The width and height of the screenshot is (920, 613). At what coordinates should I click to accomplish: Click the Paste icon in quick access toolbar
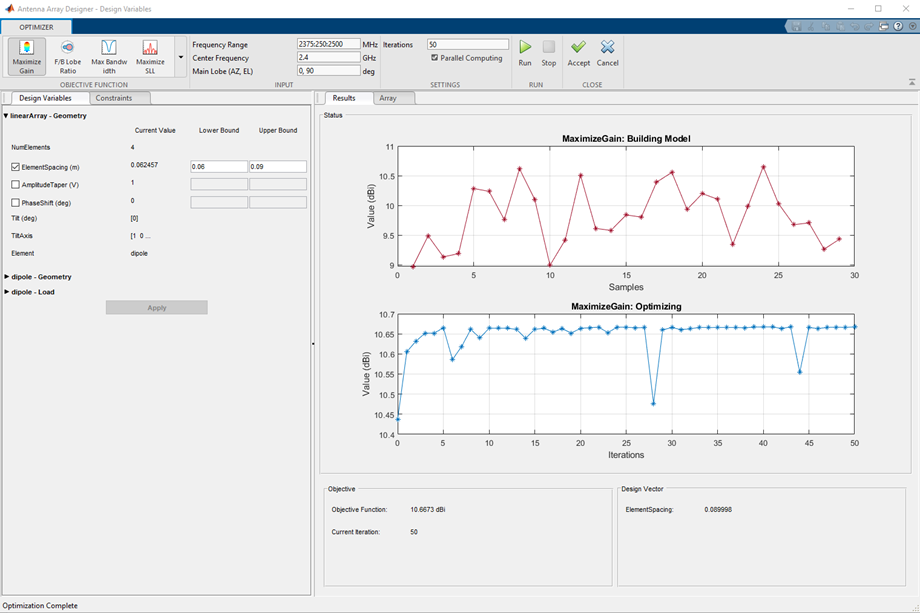tap(840, 26)
